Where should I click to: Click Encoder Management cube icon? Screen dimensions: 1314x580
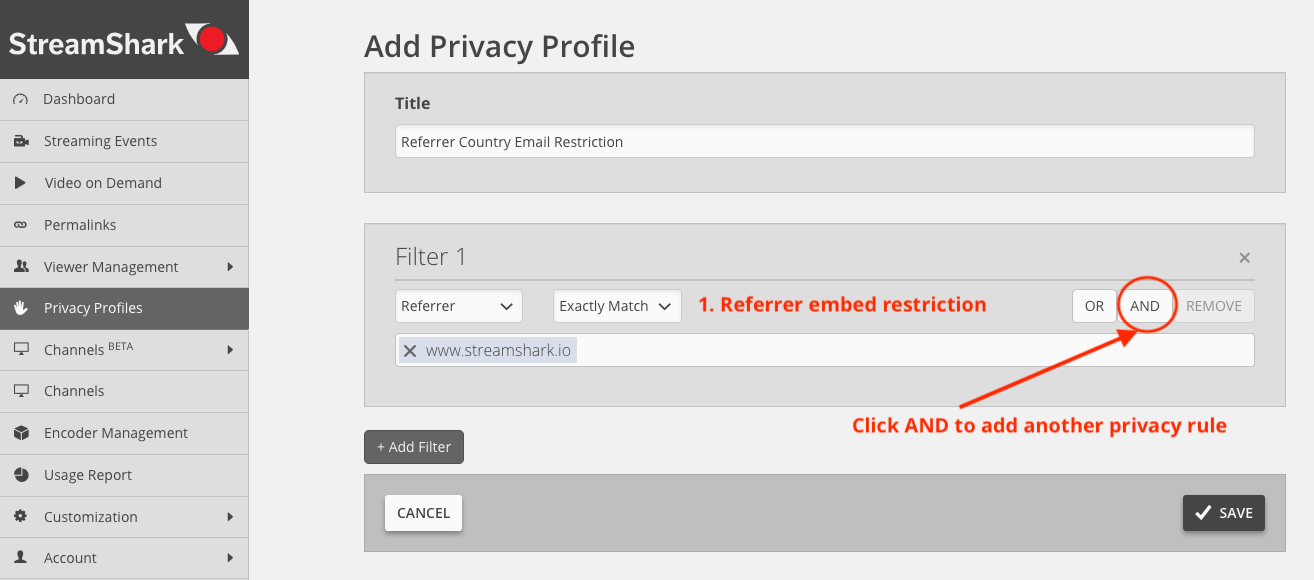(x=20, y=433)
